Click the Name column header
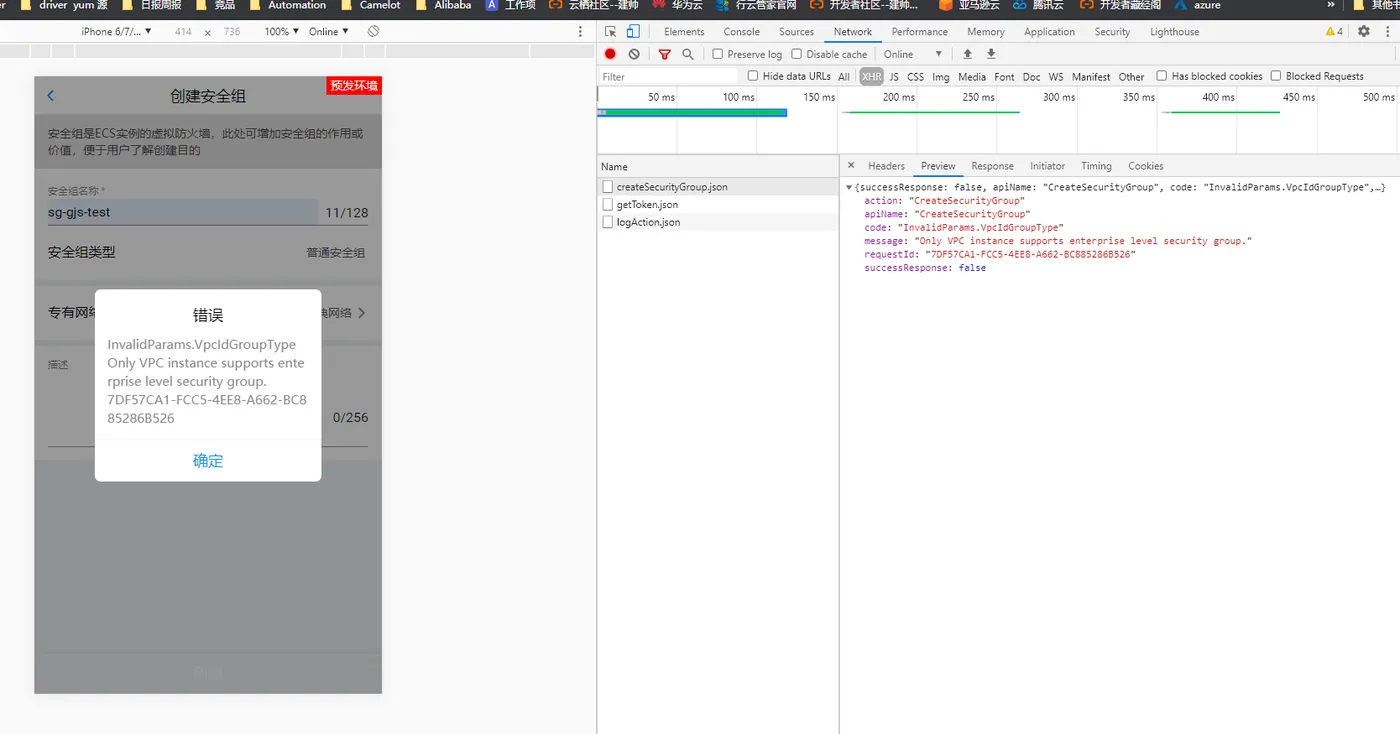This screenshot has height=734, width=1400. [x=718, y=167]
